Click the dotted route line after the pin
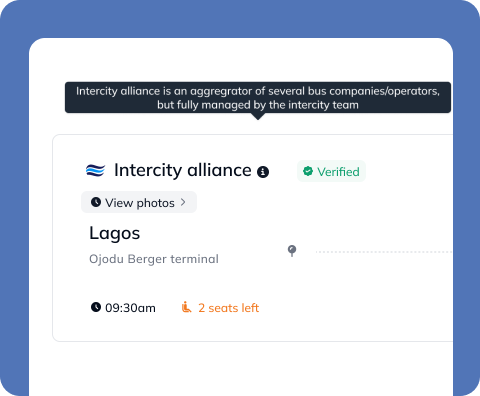The image size is (480, 396). pos(383,252)
